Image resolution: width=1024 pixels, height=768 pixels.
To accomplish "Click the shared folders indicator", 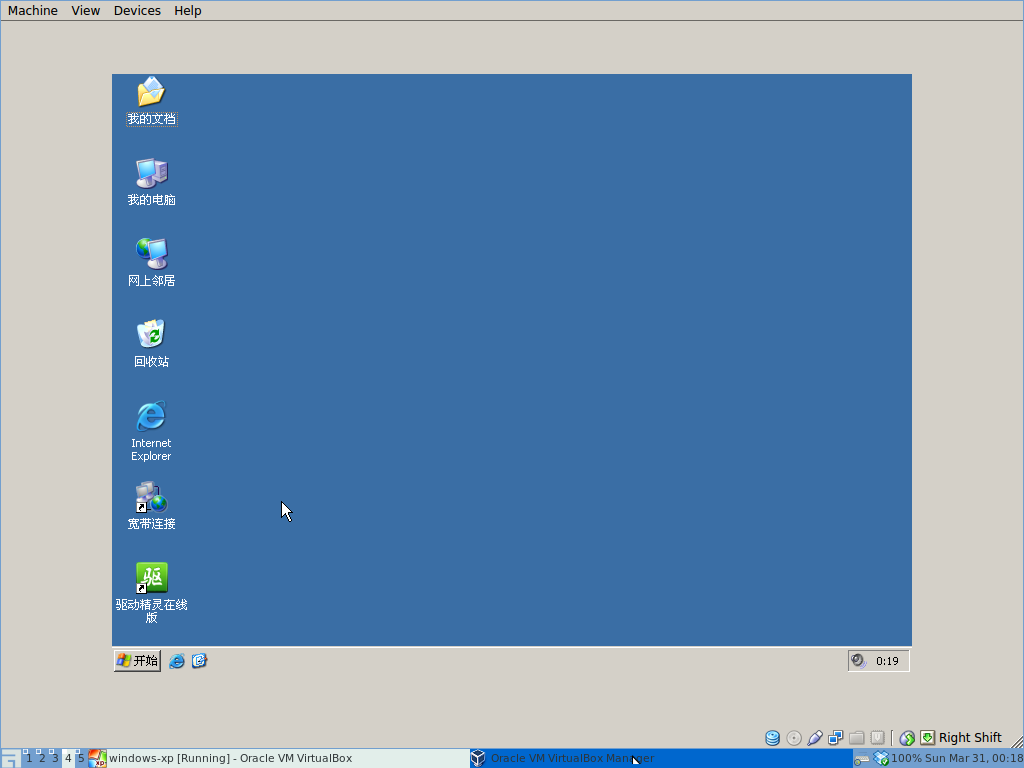I will 857,738.
